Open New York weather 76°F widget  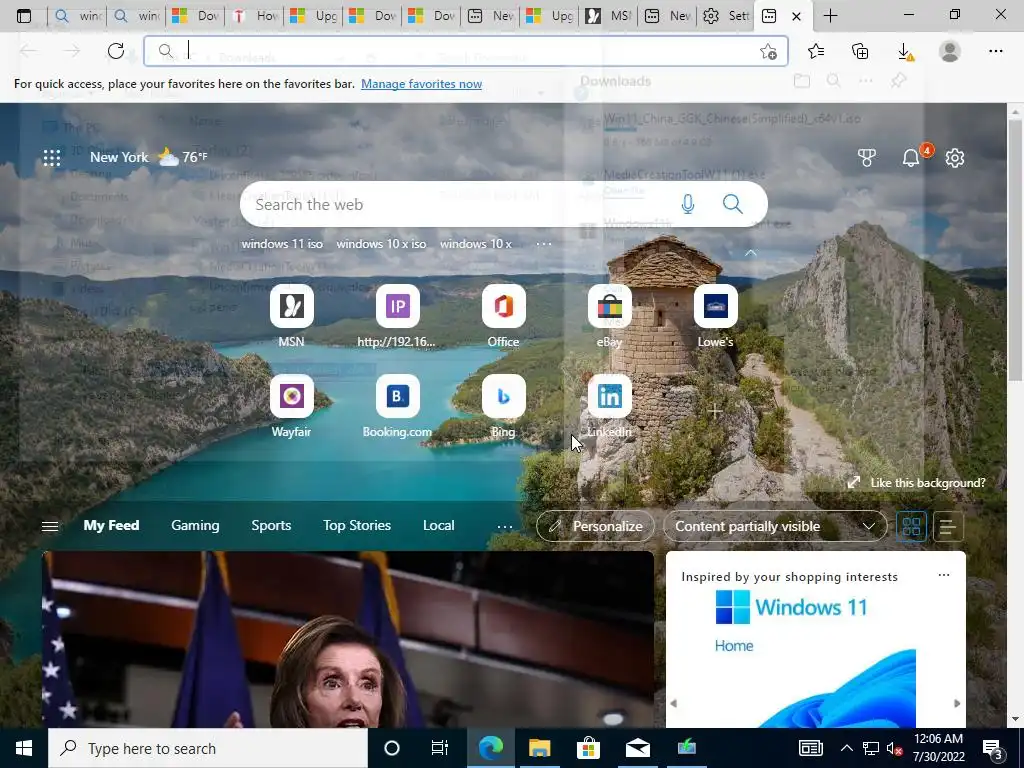point(149,157)
